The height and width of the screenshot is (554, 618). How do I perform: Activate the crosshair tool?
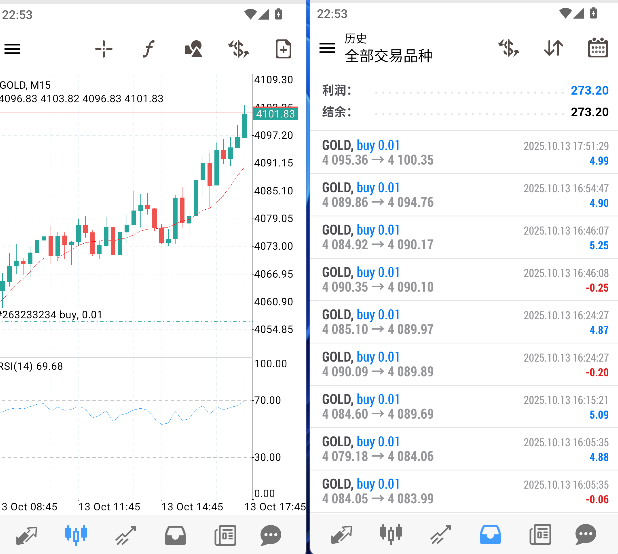pyautogui.click(x=103, y=49)
